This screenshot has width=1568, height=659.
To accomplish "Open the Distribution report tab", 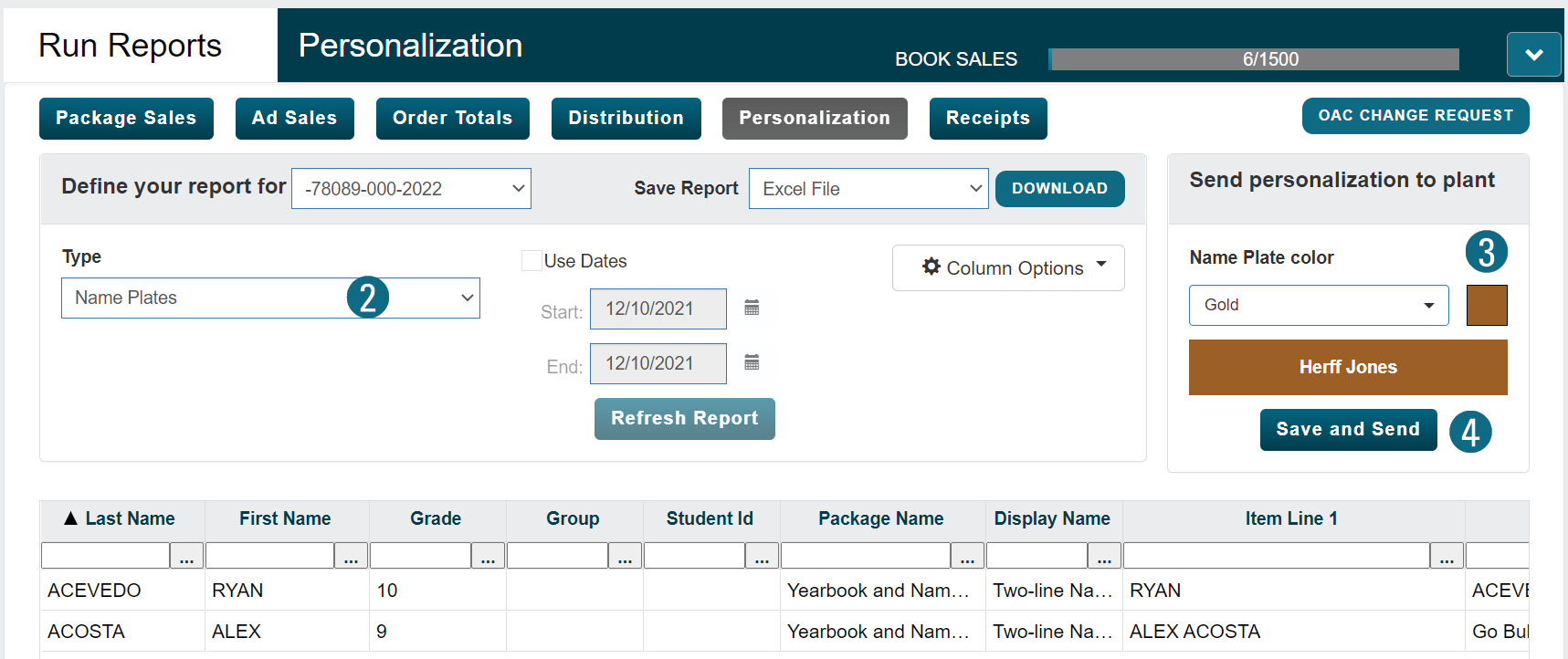I will (626, 119).
